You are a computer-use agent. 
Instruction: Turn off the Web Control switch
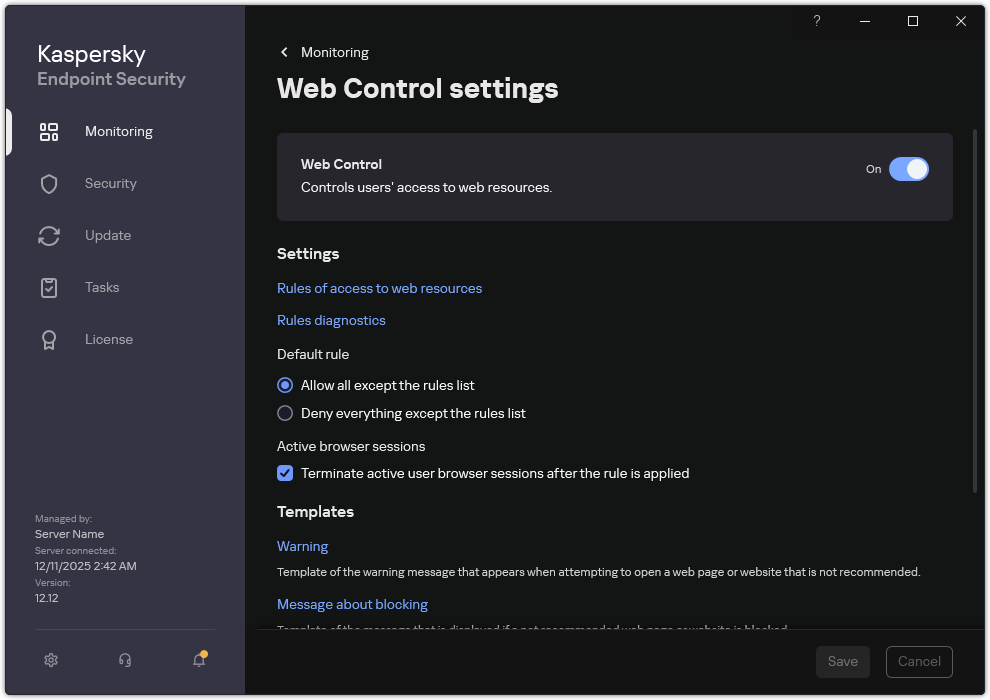coord(909,169)
